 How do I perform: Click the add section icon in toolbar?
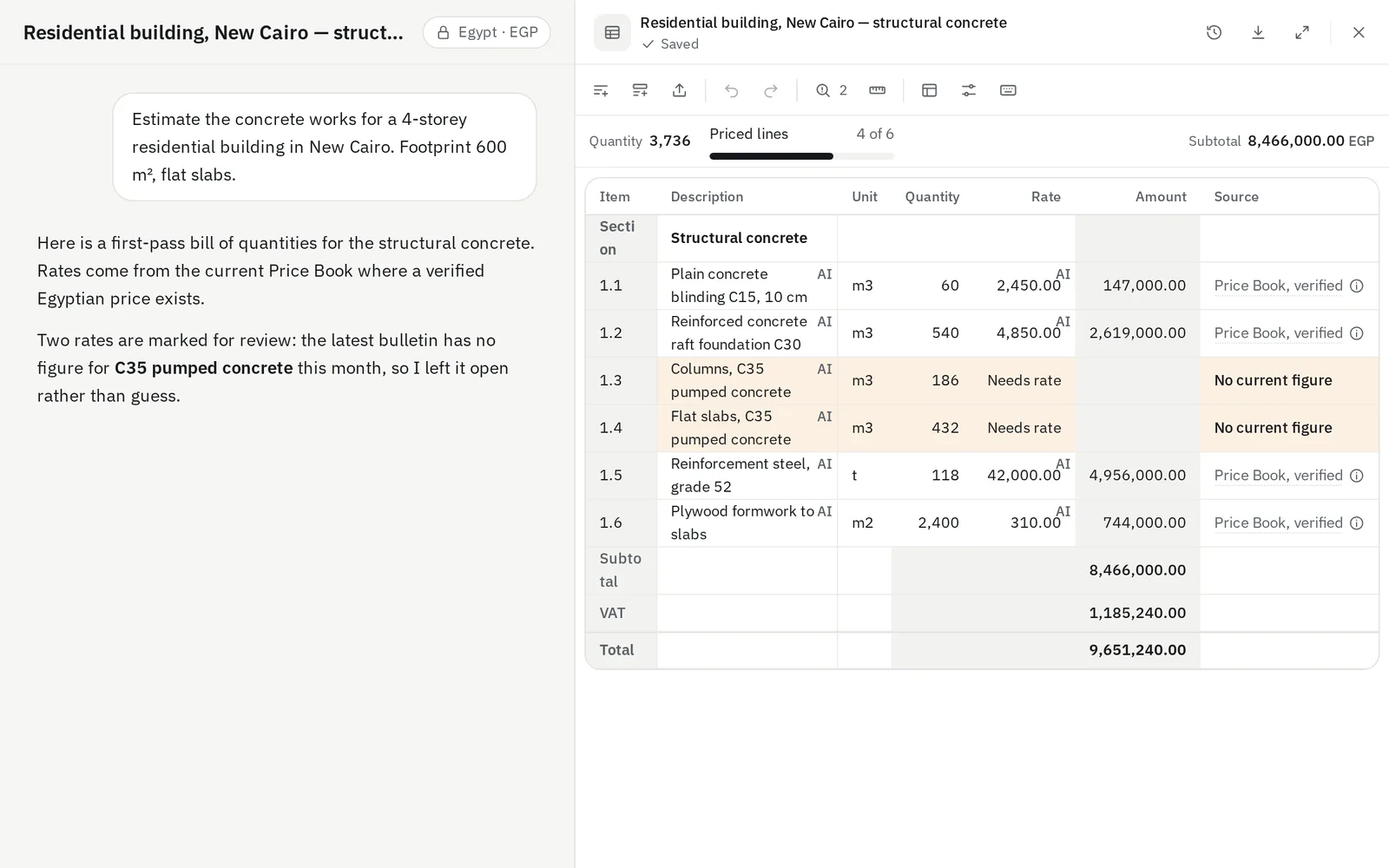point(640,90)
